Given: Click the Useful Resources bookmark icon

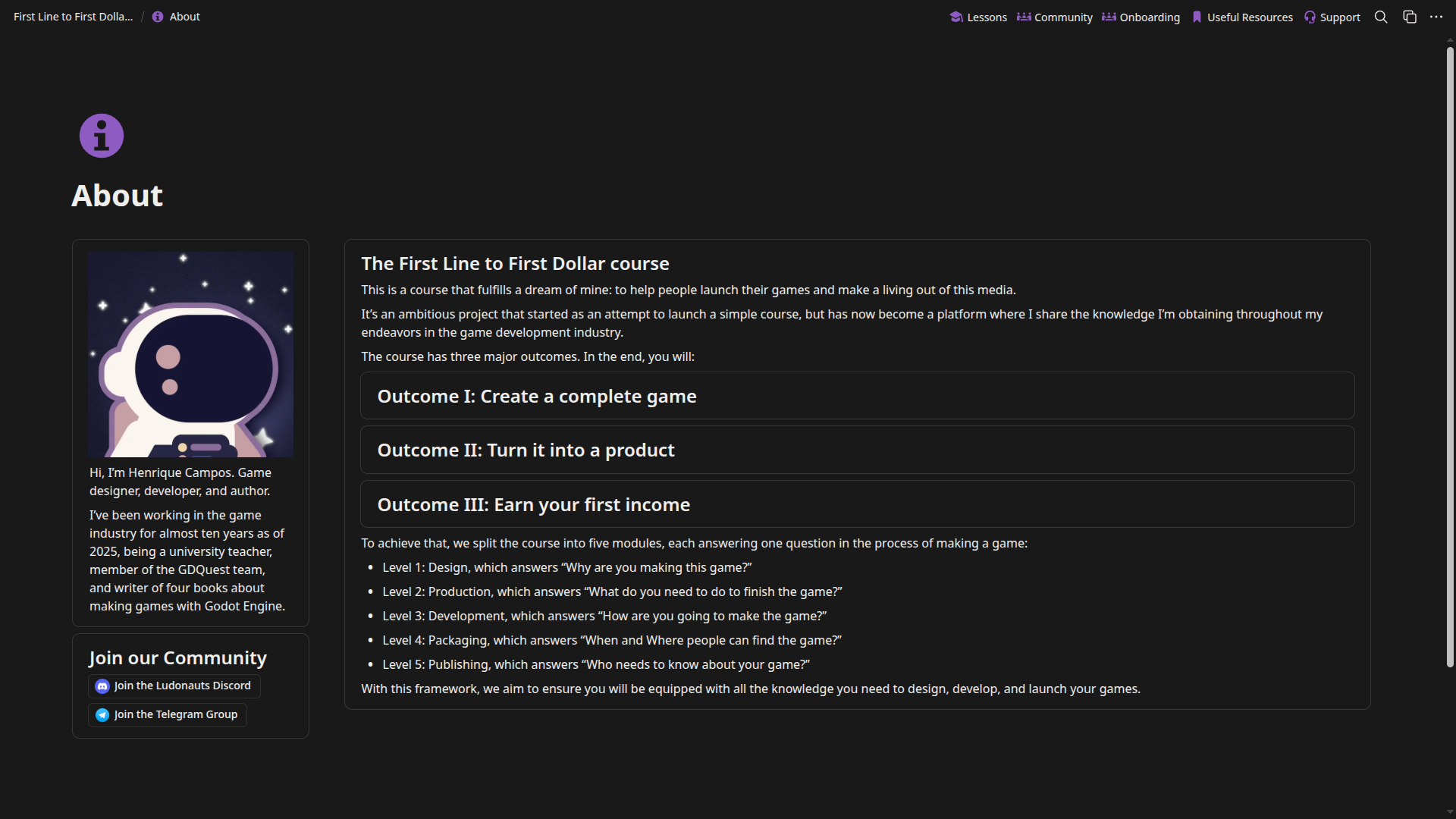Looking at the screenshot, I should tap(1197, 17).
